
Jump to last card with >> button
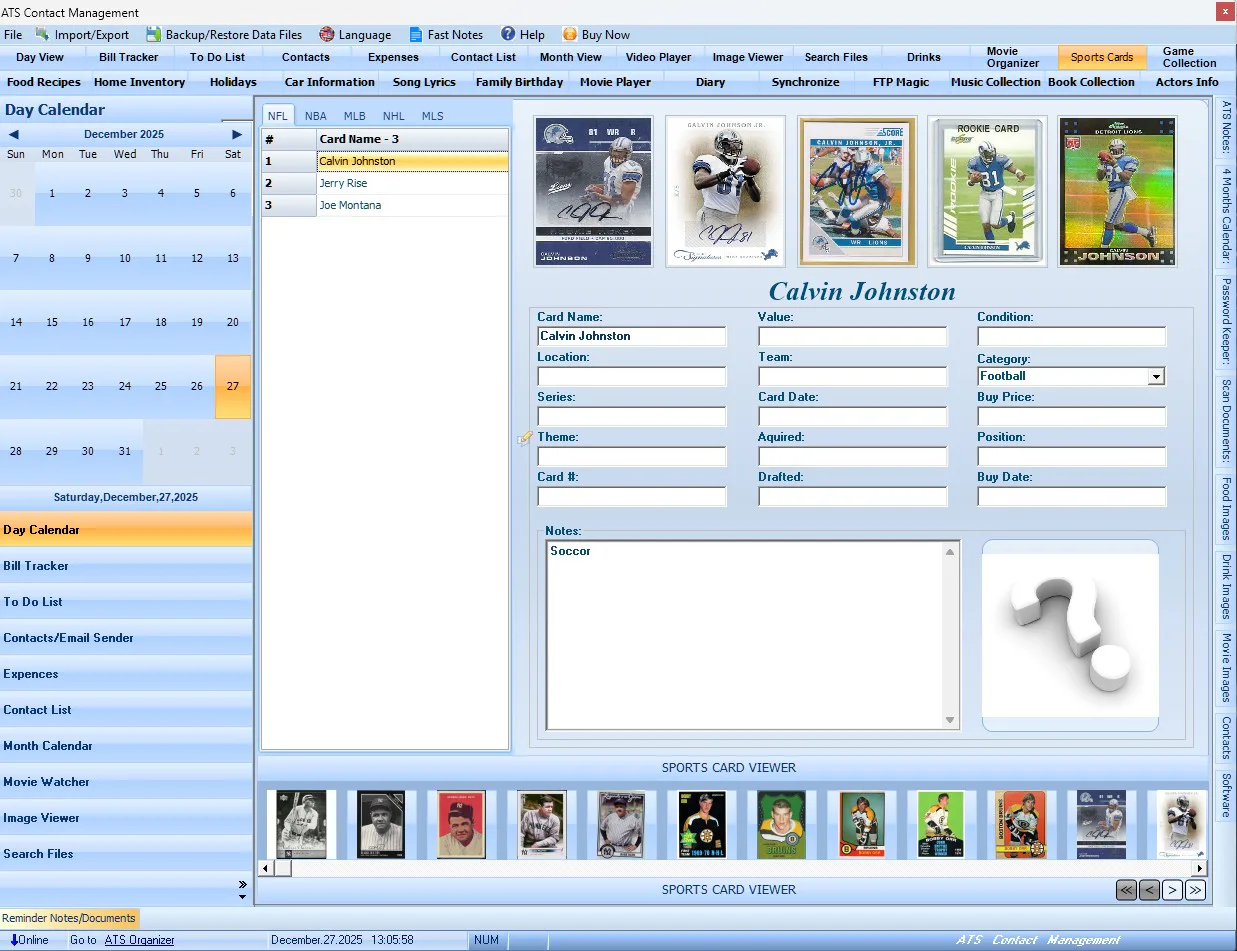click(1195, 890)
